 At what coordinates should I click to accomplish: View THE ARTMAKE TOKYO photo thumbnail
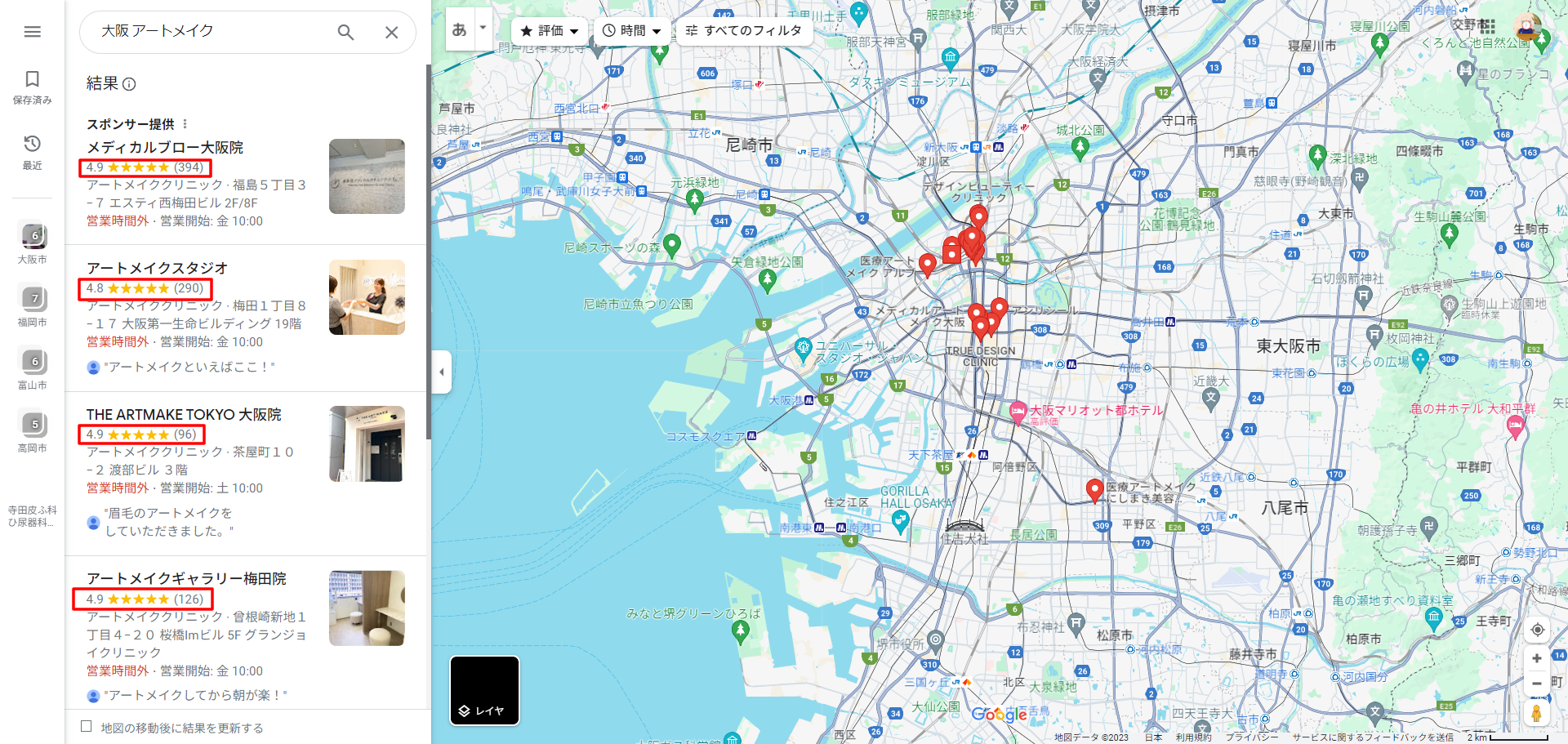tap(367, 443)
